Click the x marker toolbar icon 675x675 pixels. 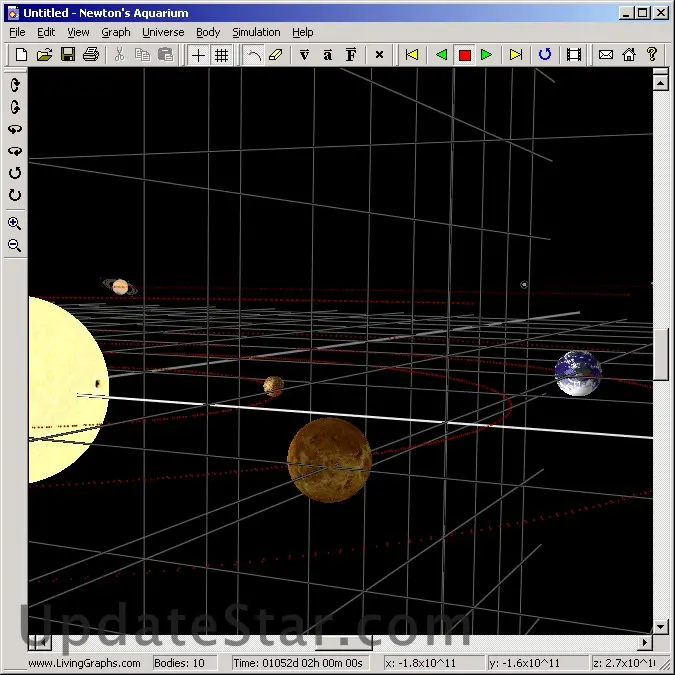(379, 55)
